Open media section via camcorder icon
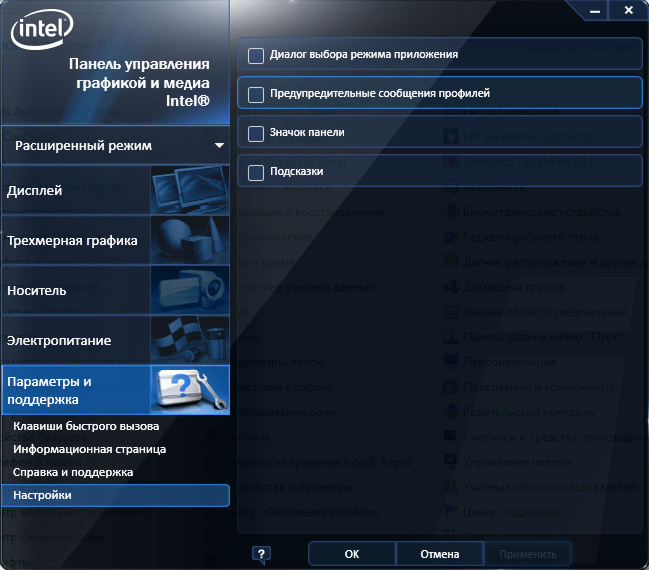Screen dimensions: 649x570 point(190,290)
